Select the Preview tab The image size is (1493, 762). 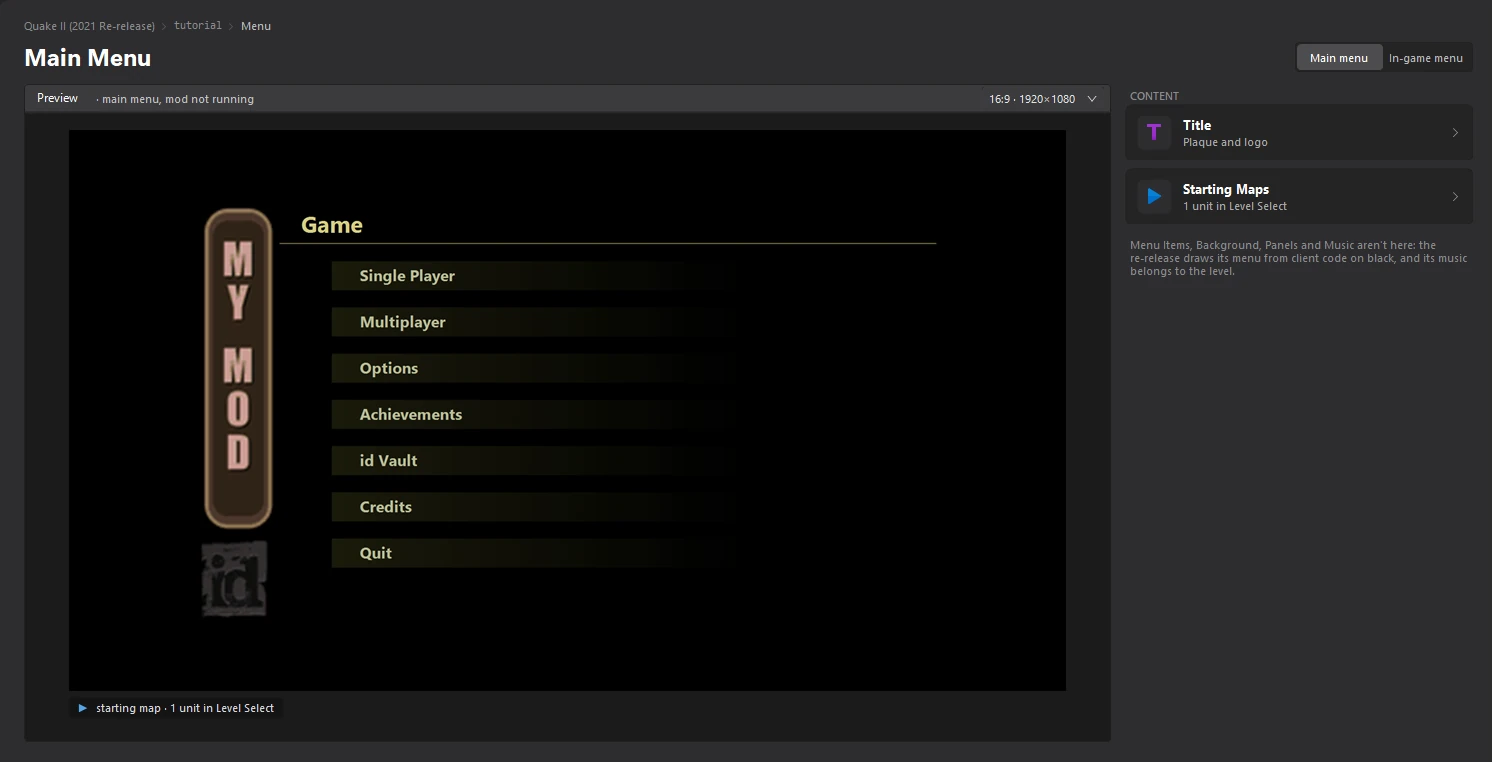tap(57, 98)
